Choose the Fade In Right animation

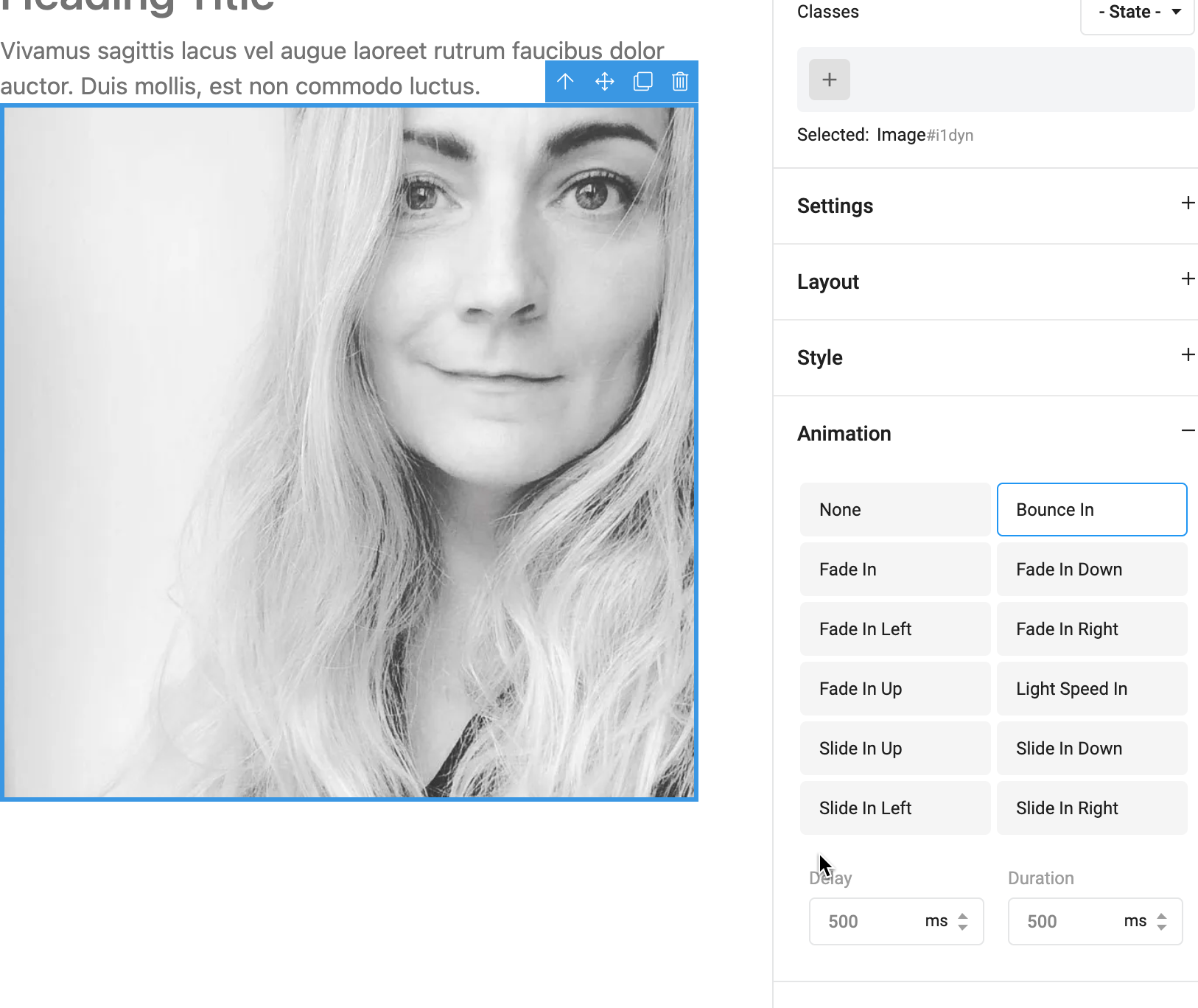(x=1091, y=629)
